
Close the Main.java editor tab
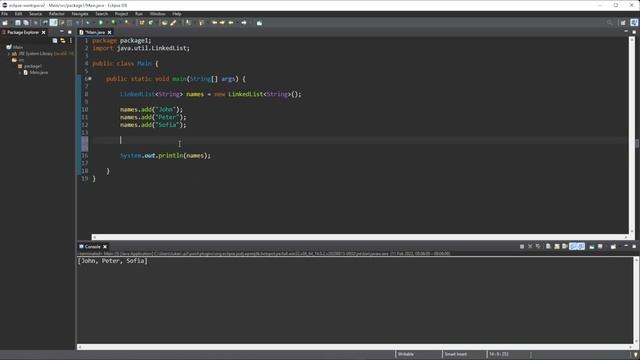click(109, 32)
